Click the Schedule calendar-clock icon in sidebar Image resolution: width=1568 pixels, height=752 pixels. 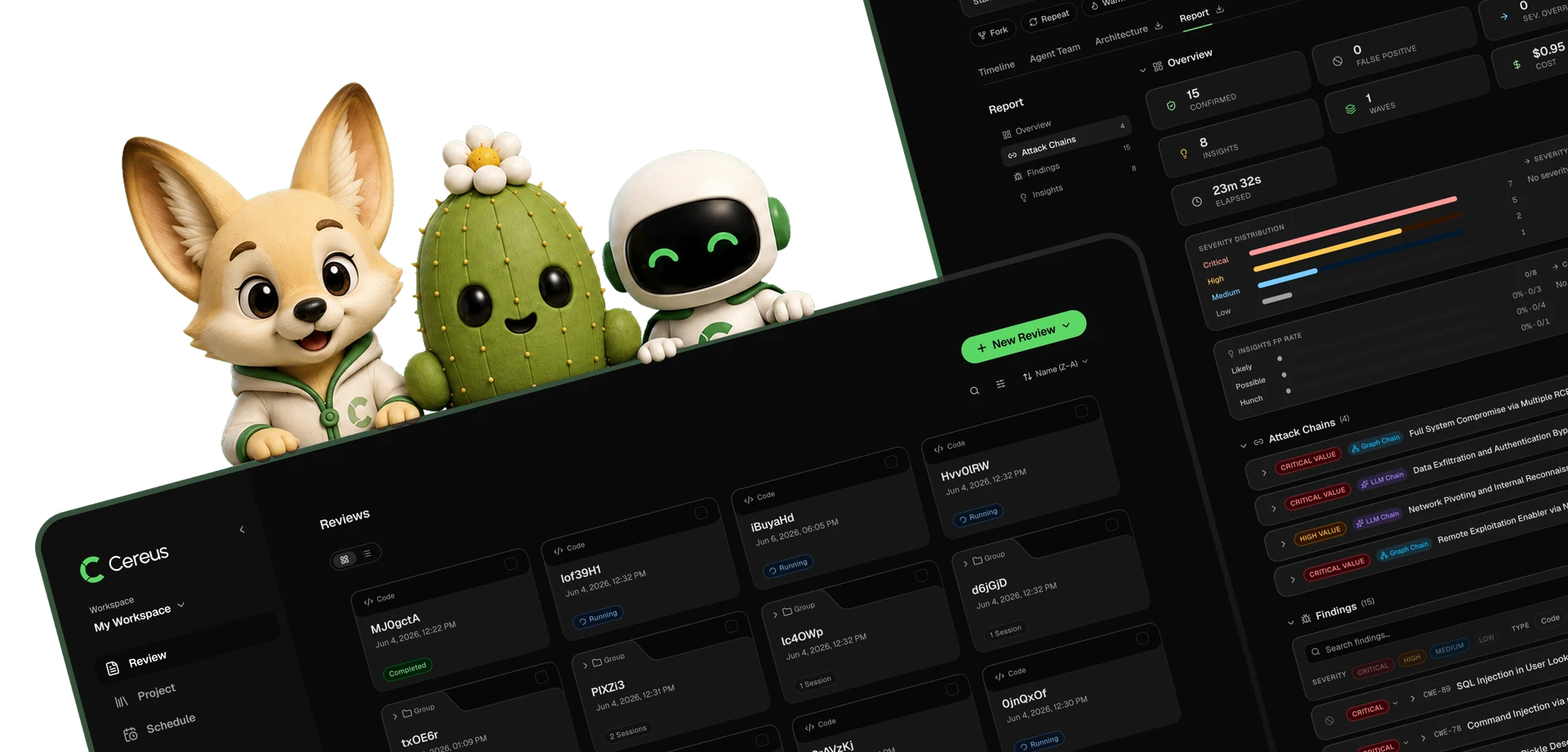pyautogui.click(x=131, y=734)
